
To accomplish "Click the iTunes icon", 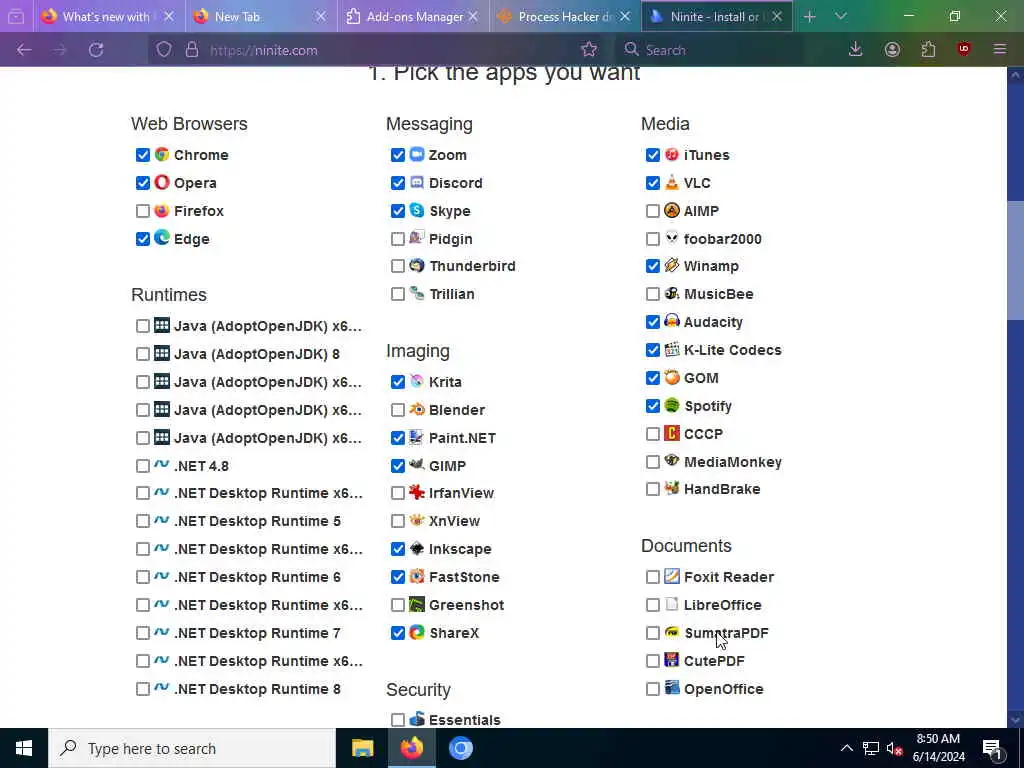I will pos(671,155).
